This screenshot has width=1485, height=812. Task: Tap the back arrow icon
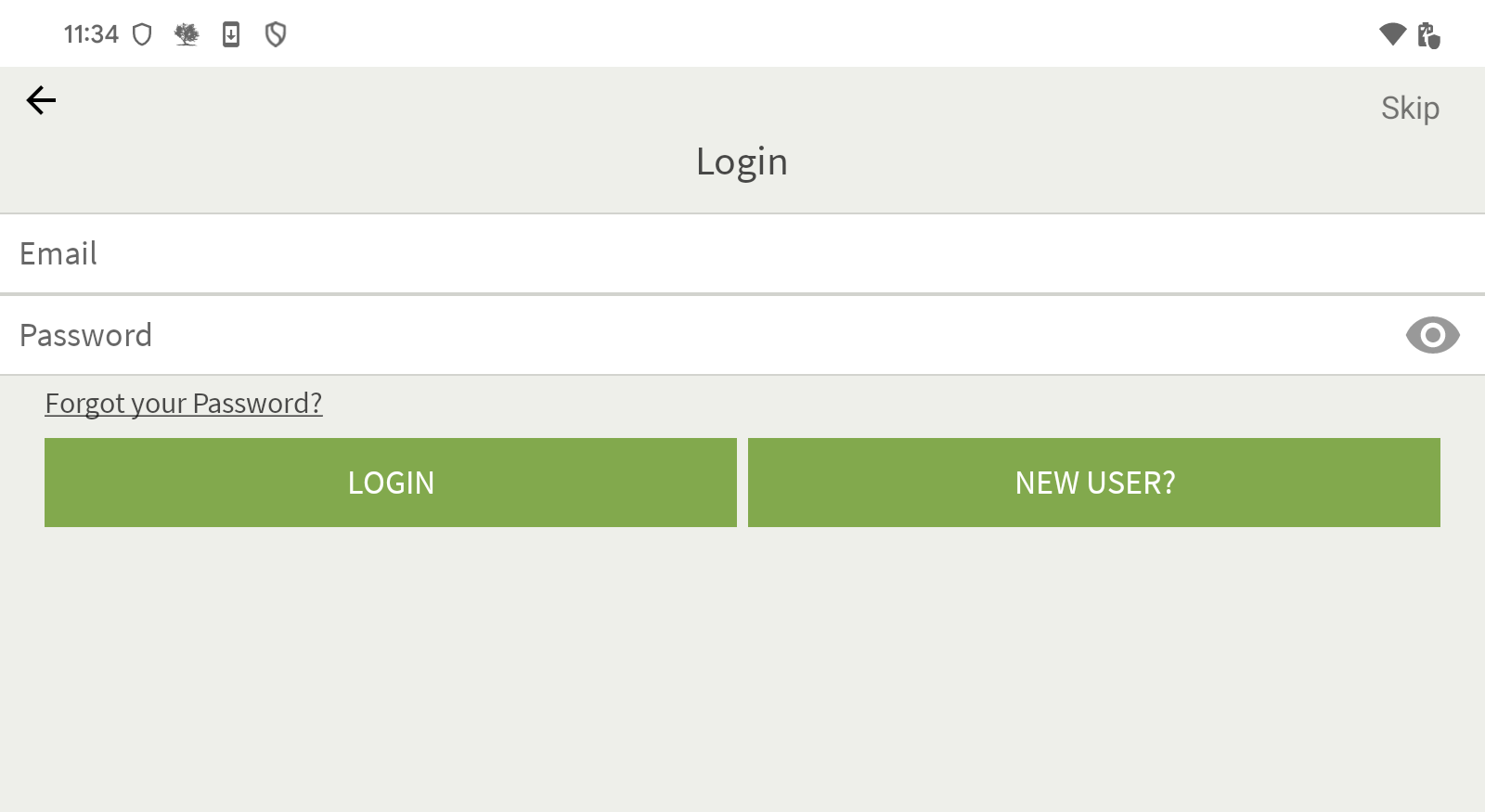coord(41,100)
